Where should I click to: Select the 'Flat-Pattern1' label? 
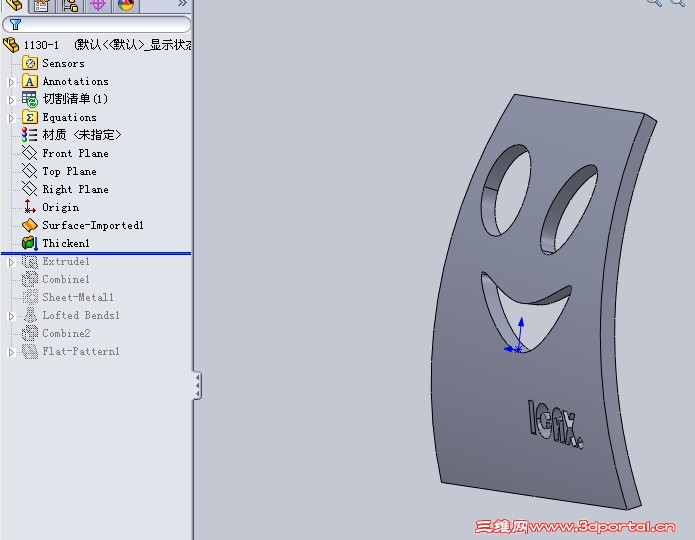[x=81, y=351]
